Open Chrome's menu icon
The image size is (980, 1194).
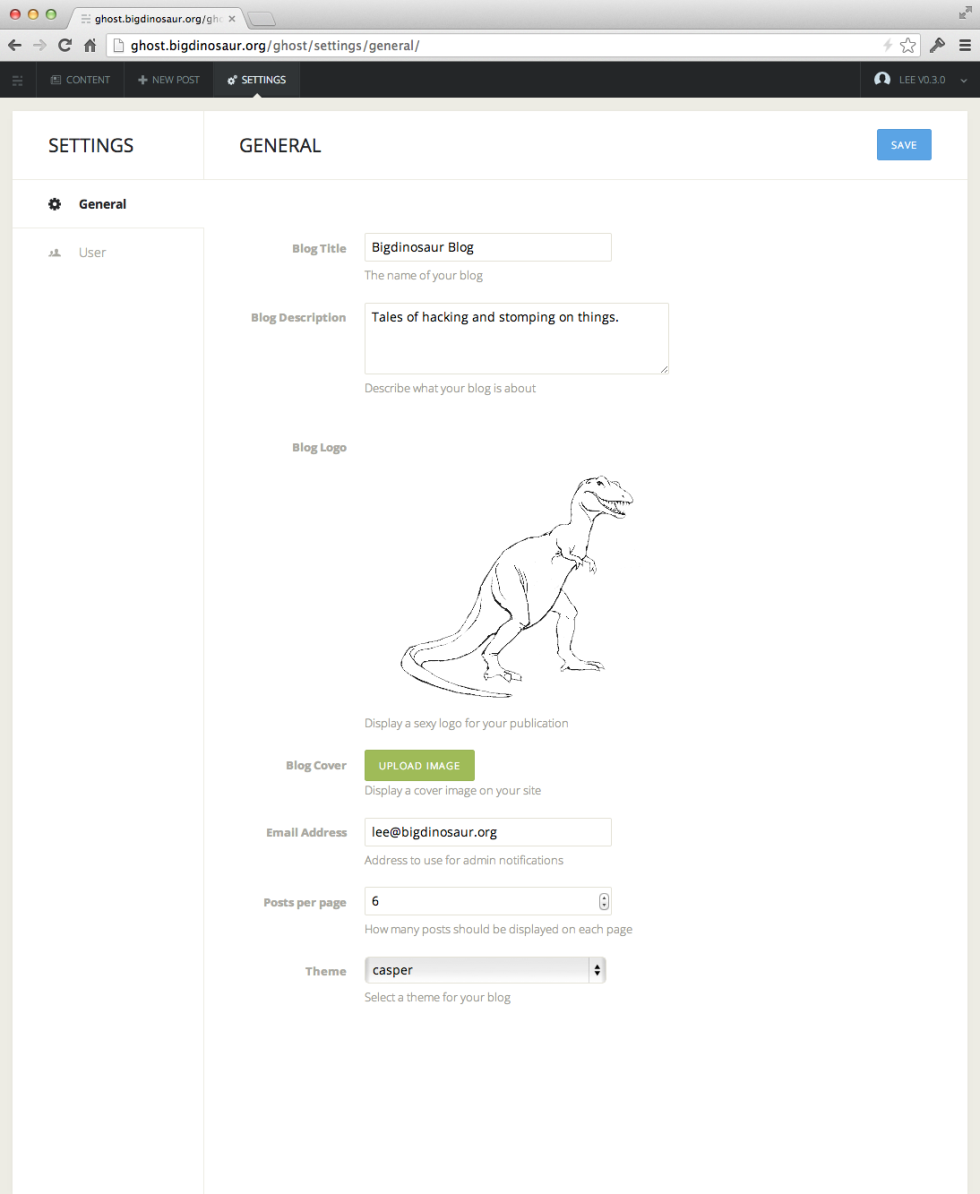(x=965, y=45)
